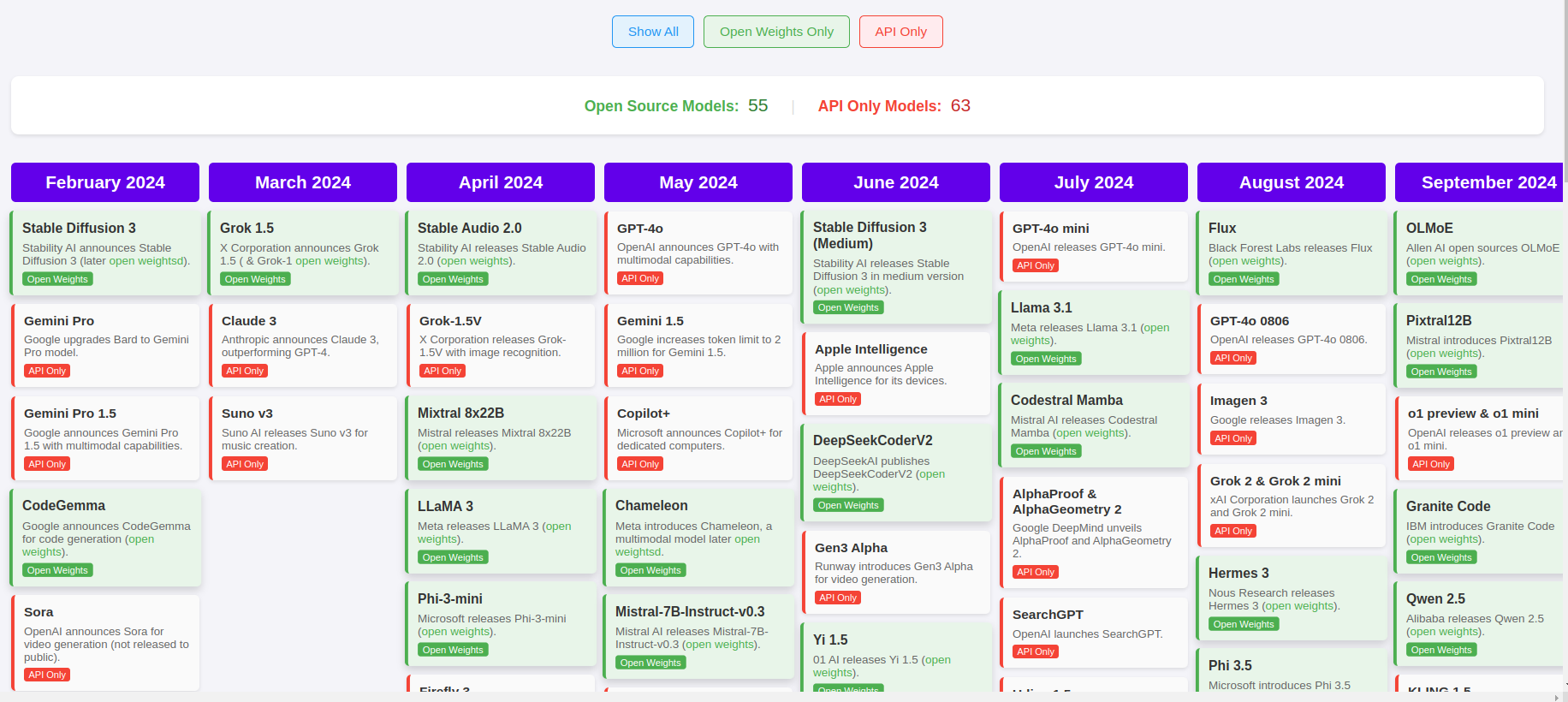Select the Phi-3-mini card title
1568x702 pixels.
point(450,598)
